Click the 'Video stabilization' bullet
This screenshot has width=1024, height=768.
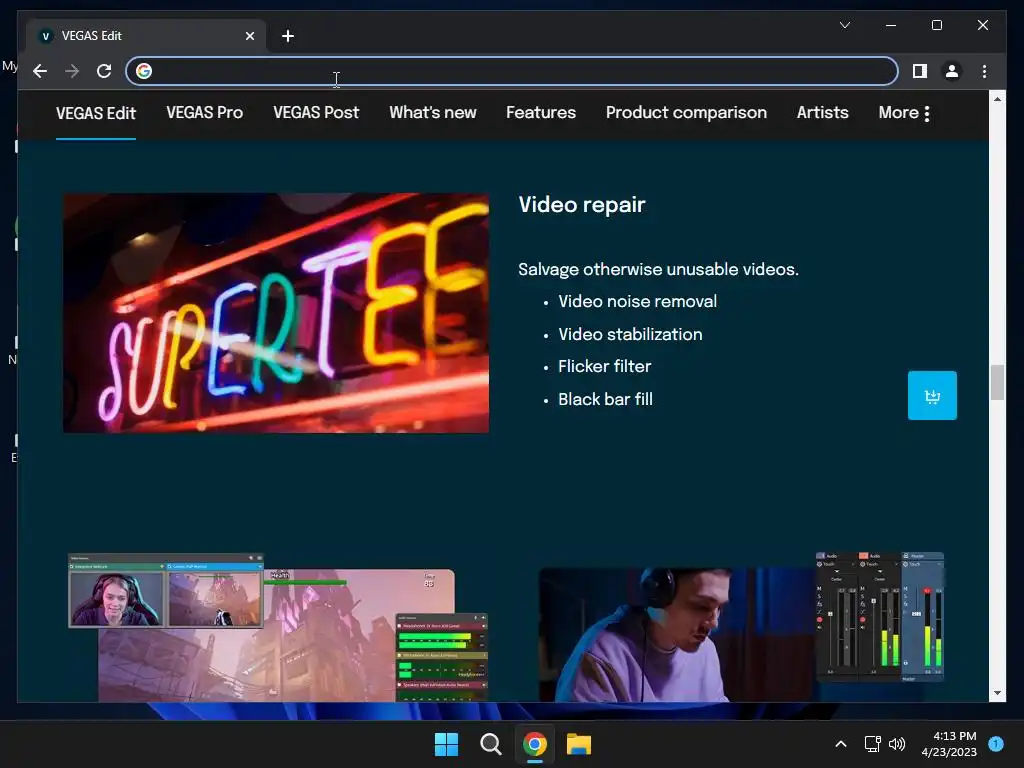coord(630,334)
